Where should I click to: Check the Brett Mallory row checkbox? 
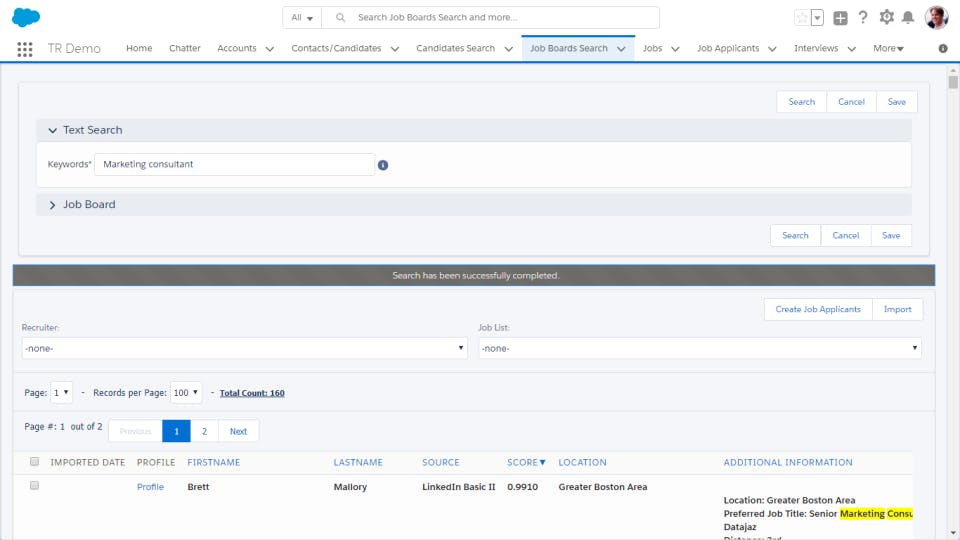(34, 486)
